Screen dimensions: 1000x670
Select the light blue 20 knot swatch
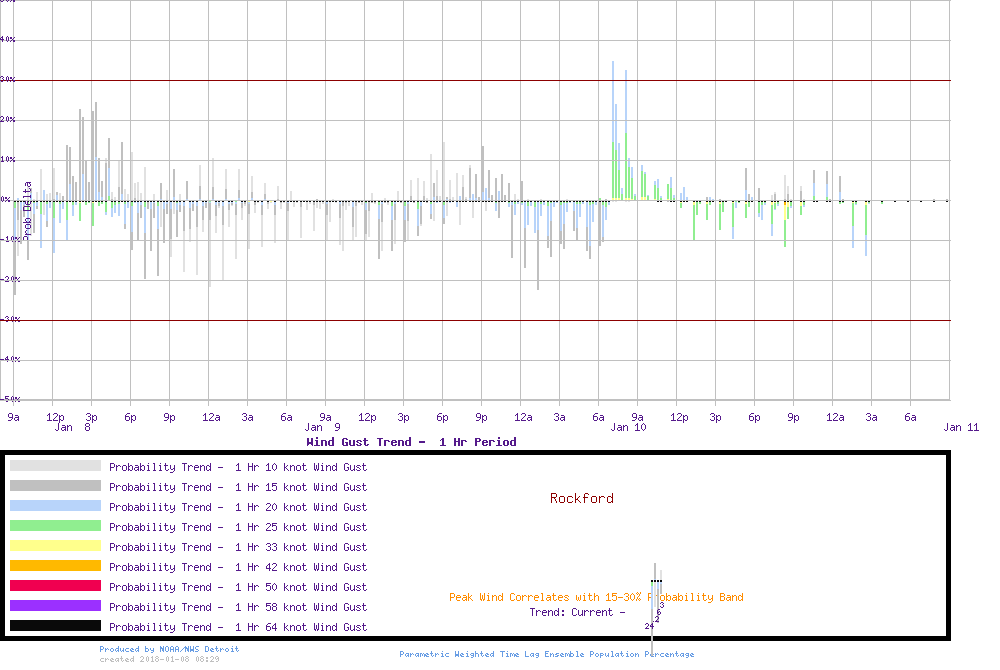click(55, 506)
